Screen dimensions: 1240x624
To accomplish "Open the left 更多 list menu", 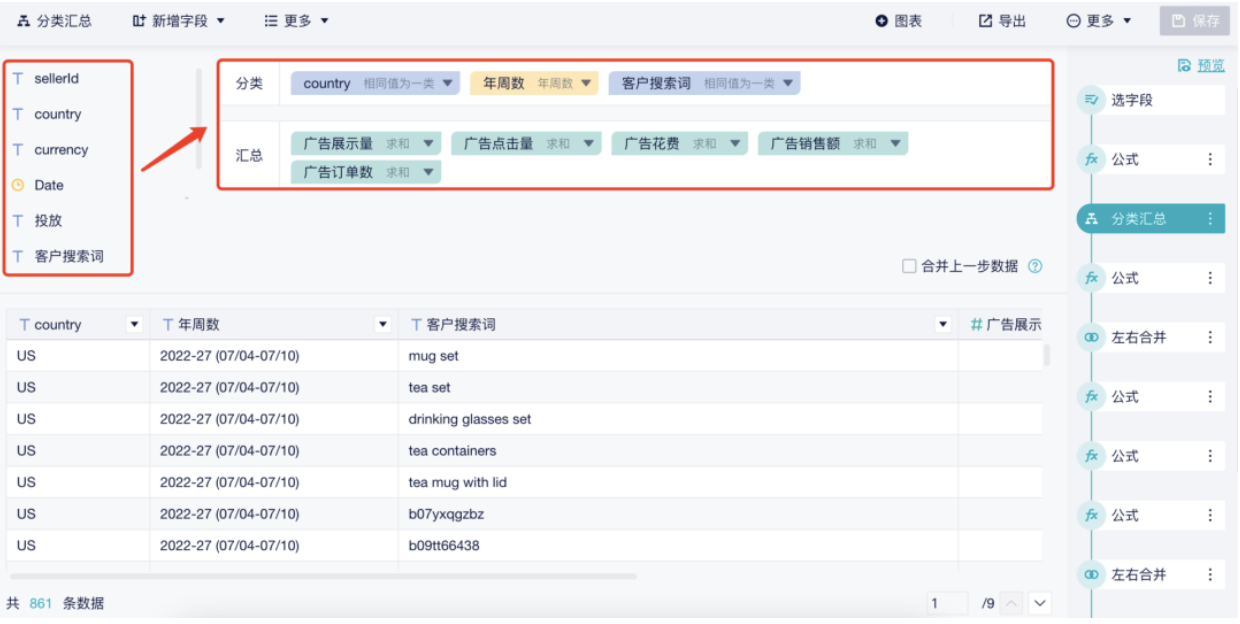I will click(297, 21).
